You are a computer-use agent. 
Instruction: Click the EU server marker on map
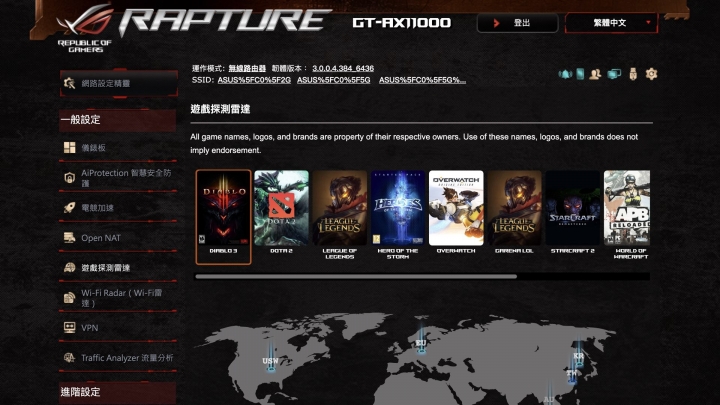click(x=421, y=344)
